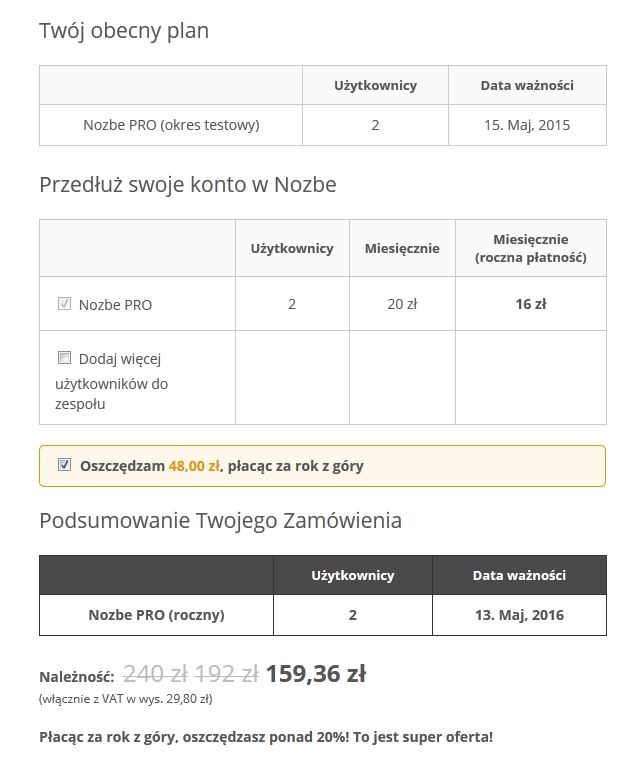Click the crossed-out 192 zł price

226,674
